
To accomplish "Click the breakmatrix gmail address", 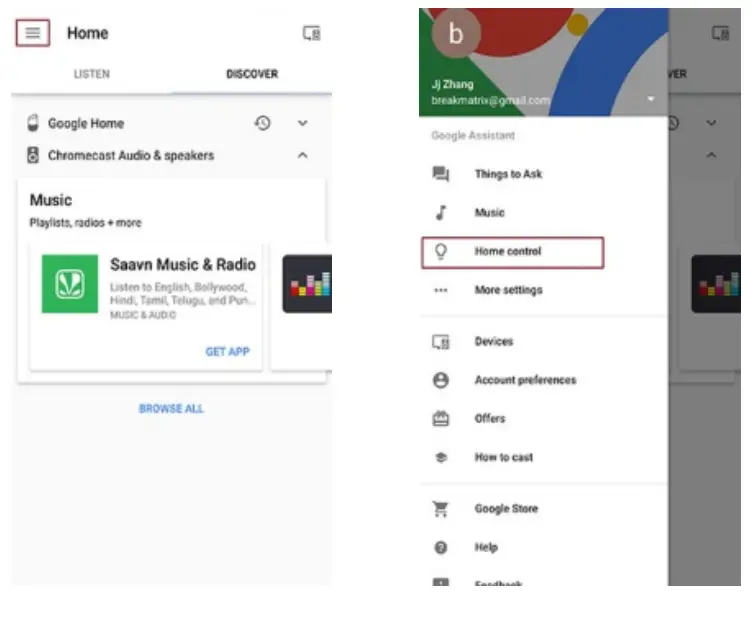I will click(490, 100).
